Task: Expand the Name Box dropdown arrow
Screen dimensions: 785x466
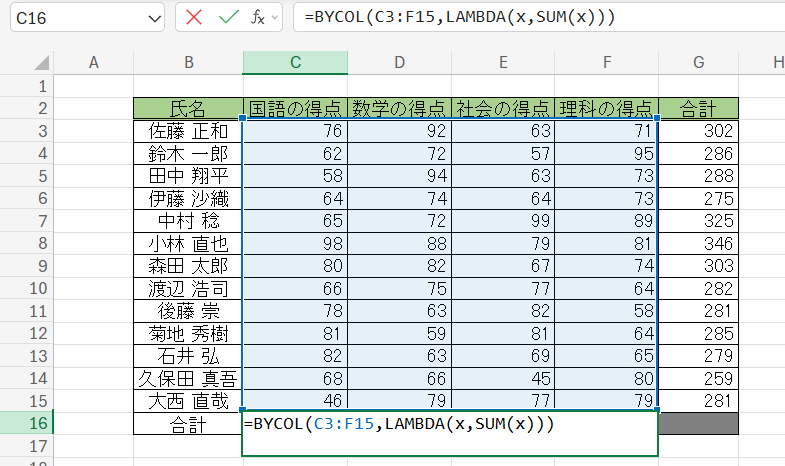Action: pos(154,19)
